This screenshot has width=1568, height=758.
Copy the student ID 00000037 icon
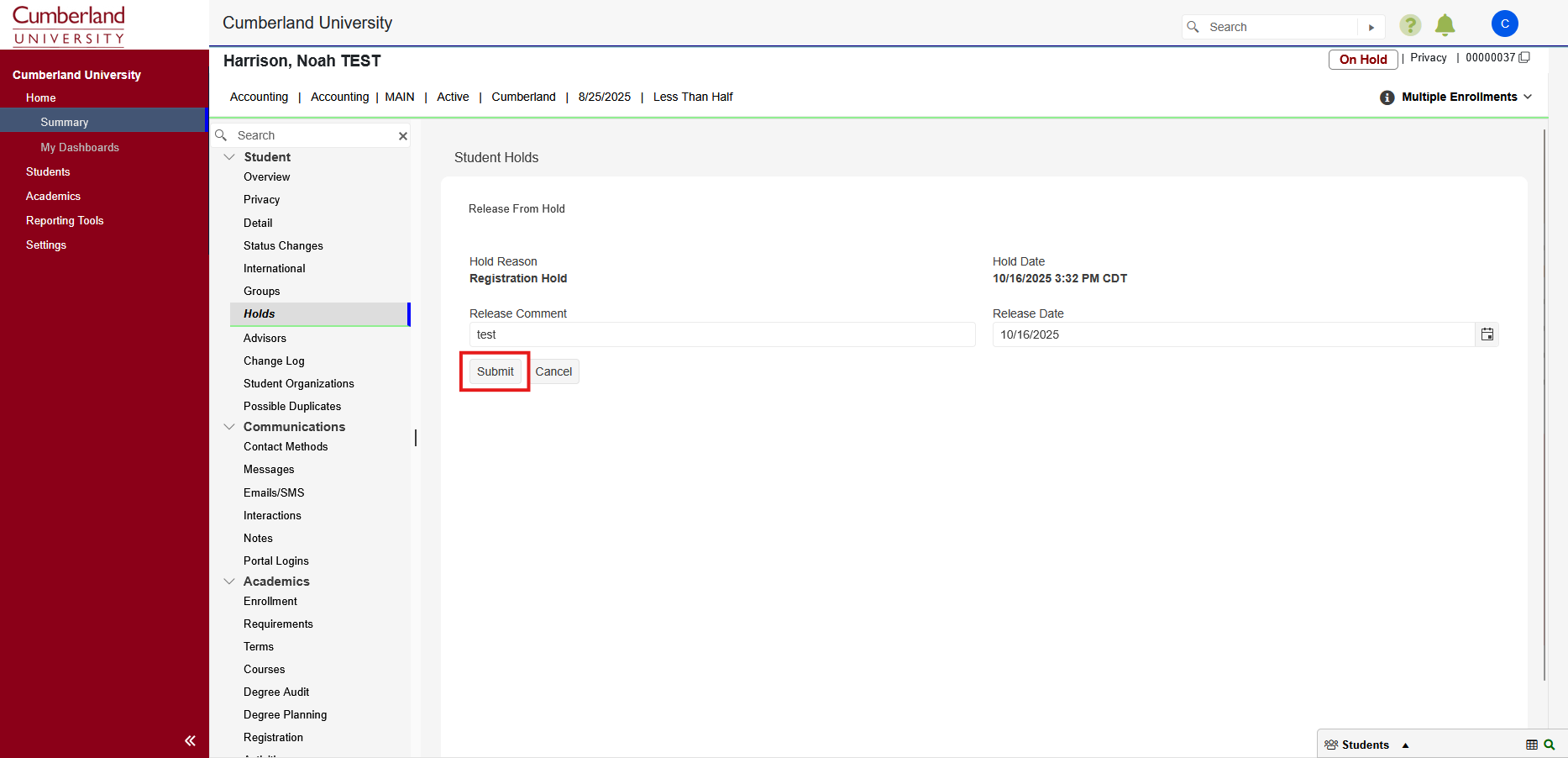[1524, 57]
